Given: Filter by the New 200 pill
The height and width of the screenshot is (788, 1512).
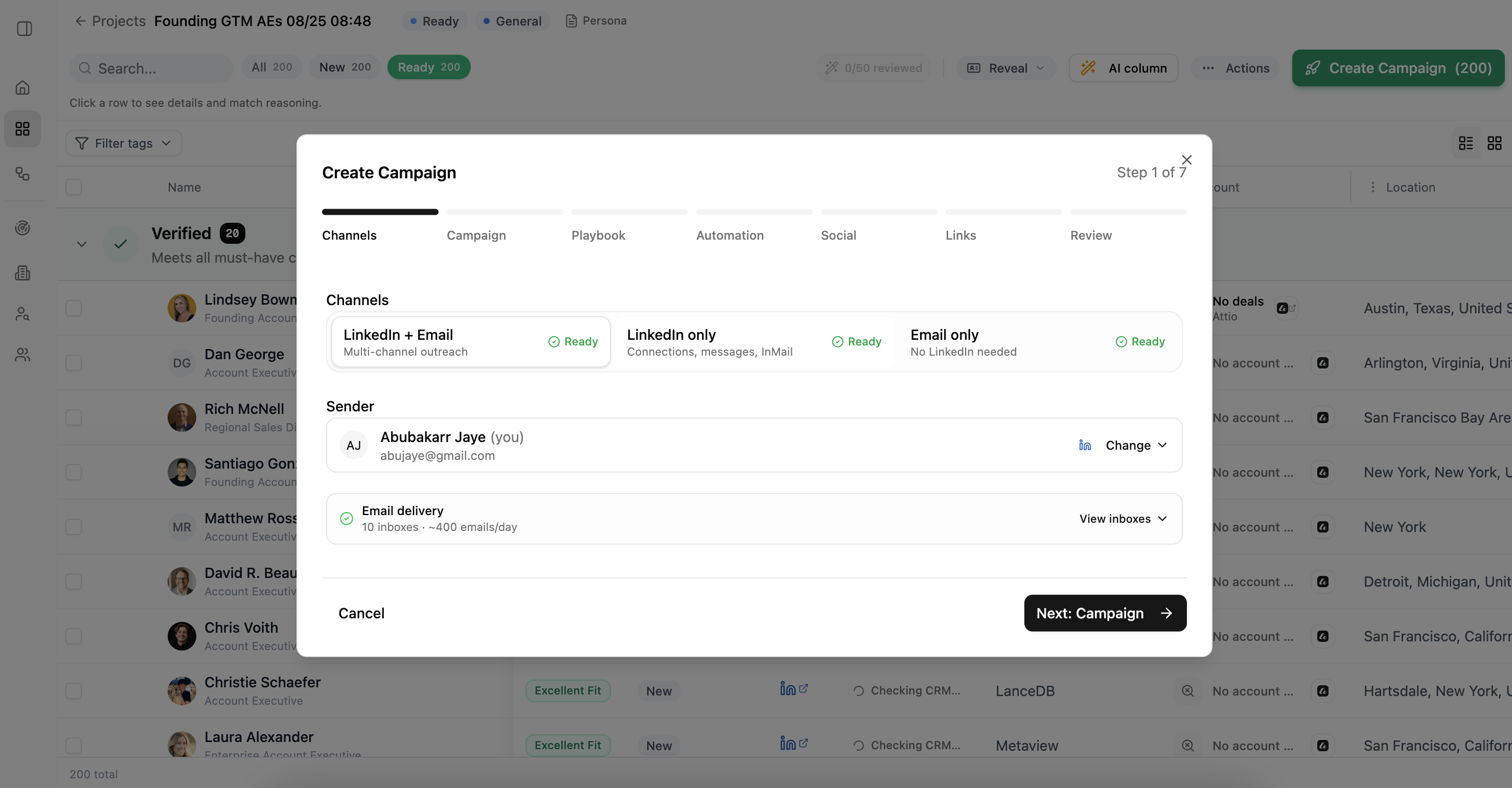Looking at the screenshot, I should click(x=345, y=67).
